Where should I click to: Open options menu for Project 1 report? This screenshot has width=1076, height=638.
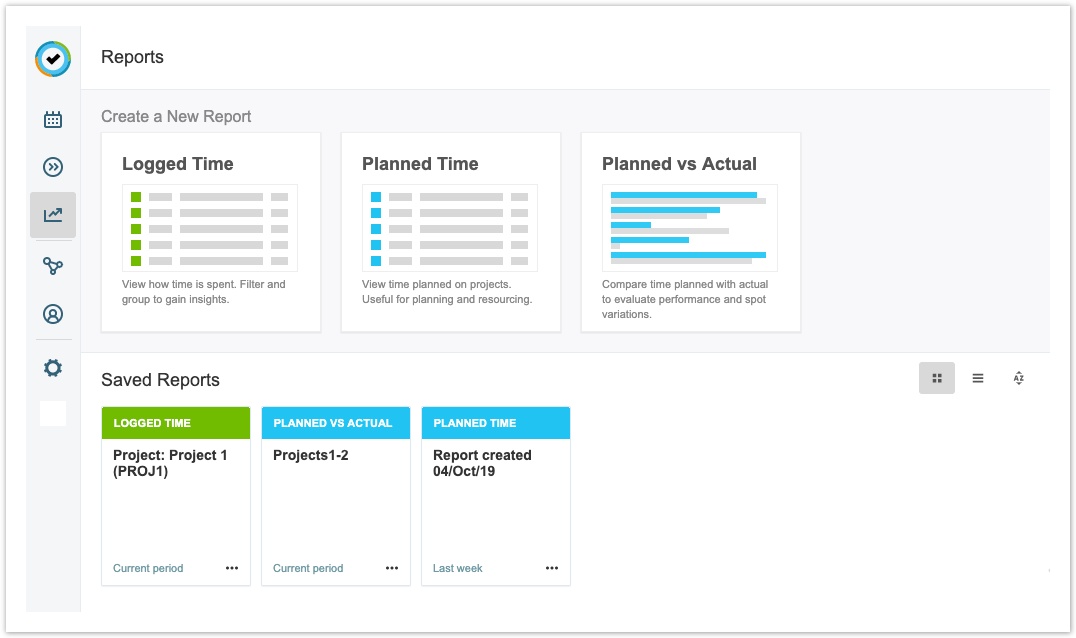click(x=232, y=568)
